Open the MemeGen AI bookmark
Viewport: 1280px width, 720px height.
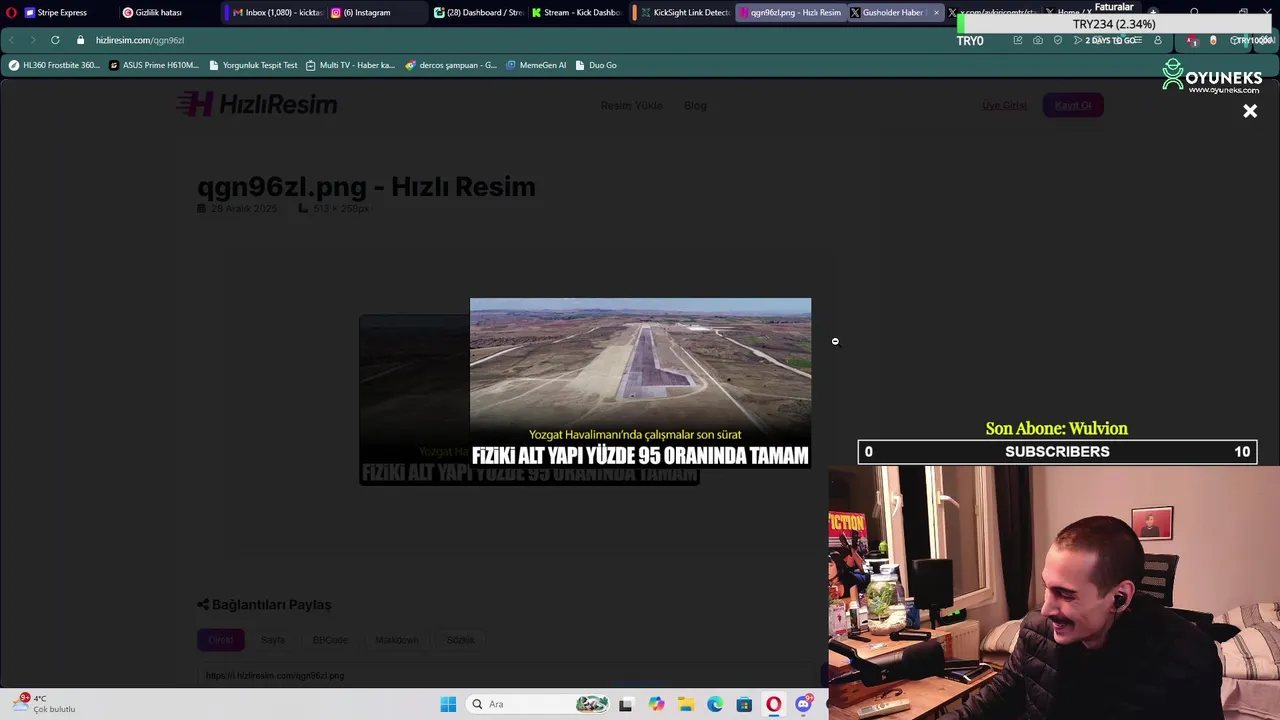(x=536, y=65)
